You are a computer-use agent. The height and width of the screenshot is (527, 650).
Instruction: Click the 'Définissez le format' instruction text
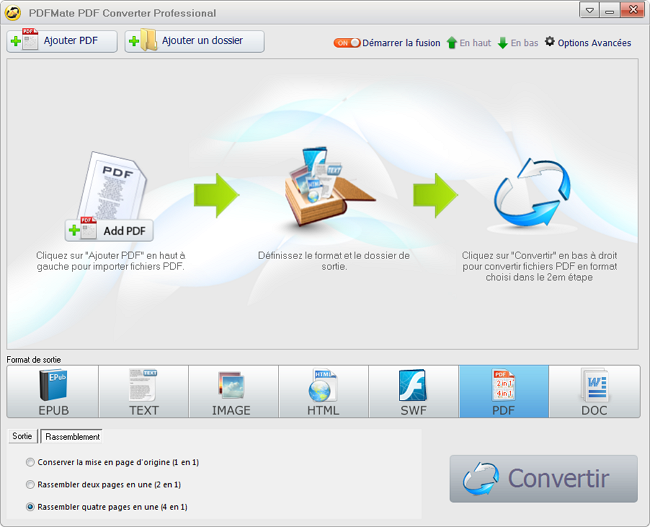coord(334,261)
